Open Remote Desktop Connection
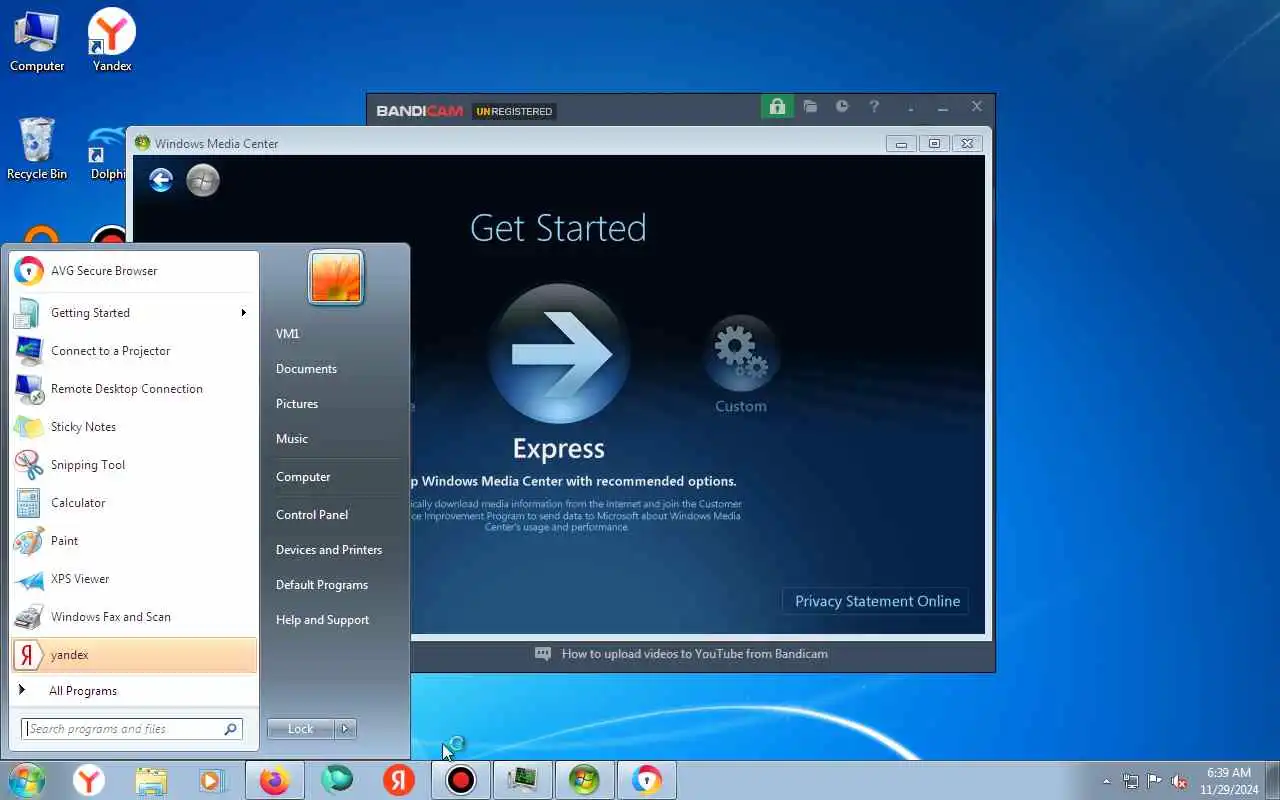 point(134,389)
